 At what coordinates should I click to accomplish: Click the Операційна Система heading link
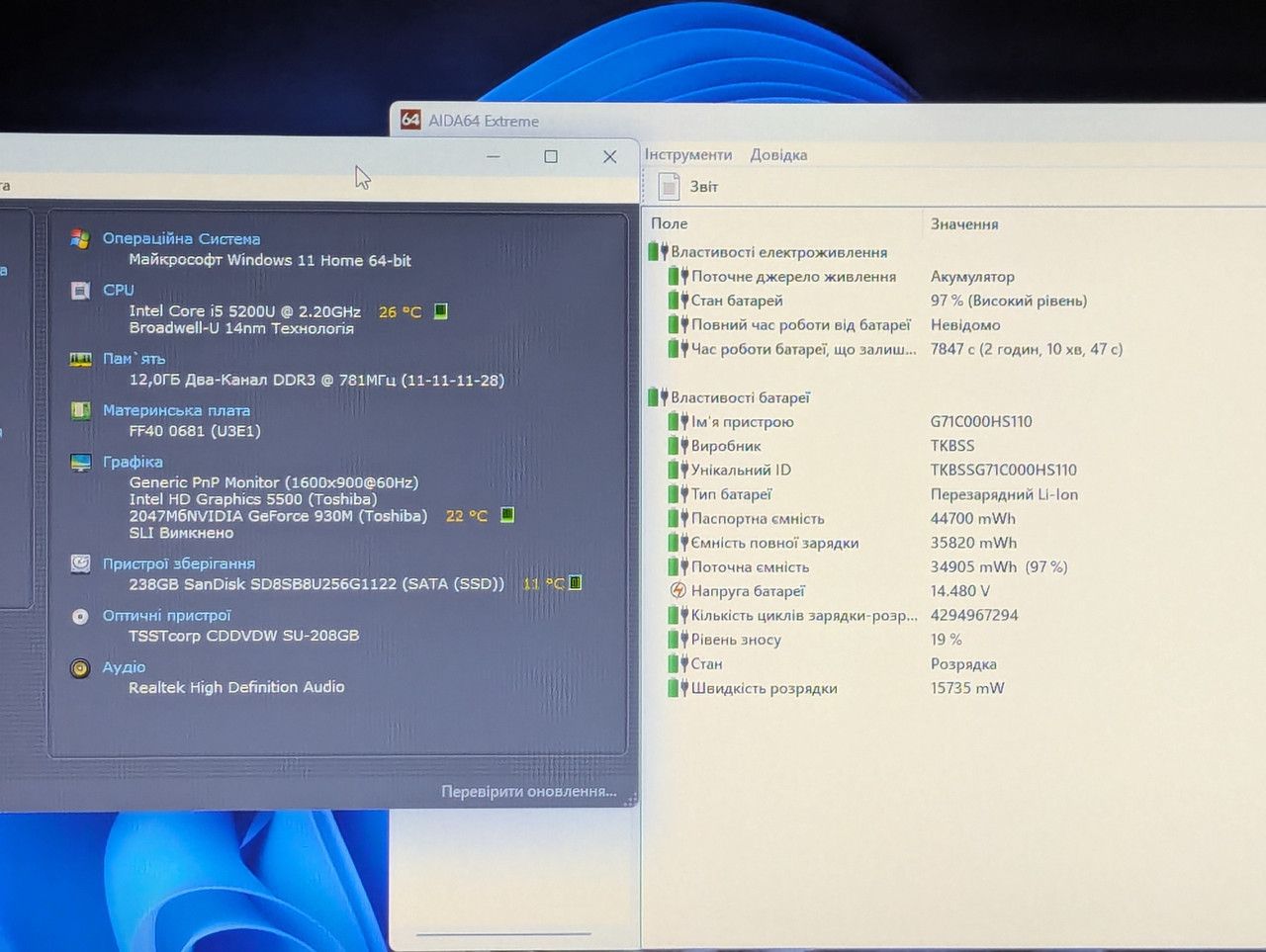click(182, 238)
